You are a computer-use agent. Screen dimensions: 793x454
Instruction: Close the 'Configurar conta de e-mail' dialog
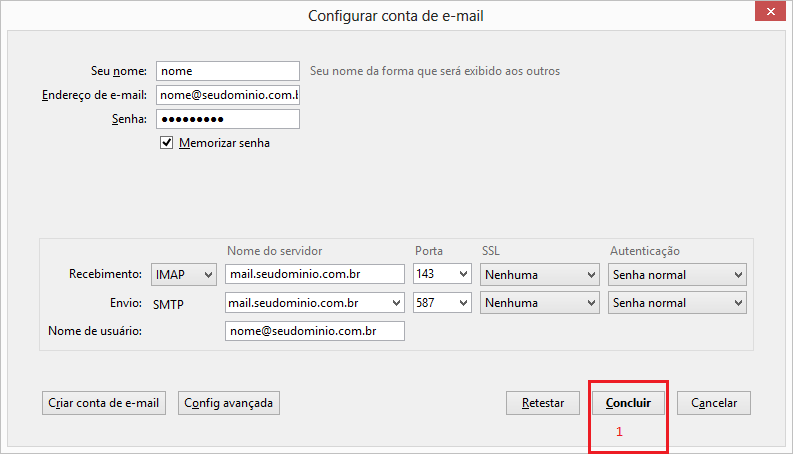pos(769,14)
